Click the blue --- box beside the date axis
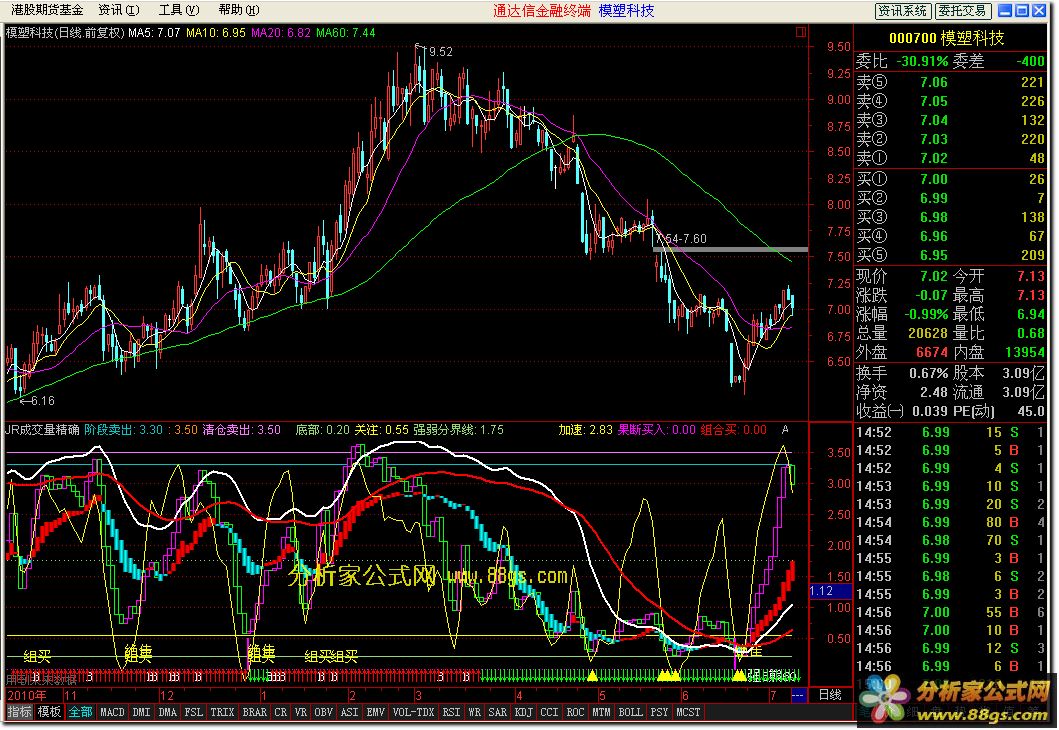Screen dimensions: 1059x730 [x=798, y=695]
